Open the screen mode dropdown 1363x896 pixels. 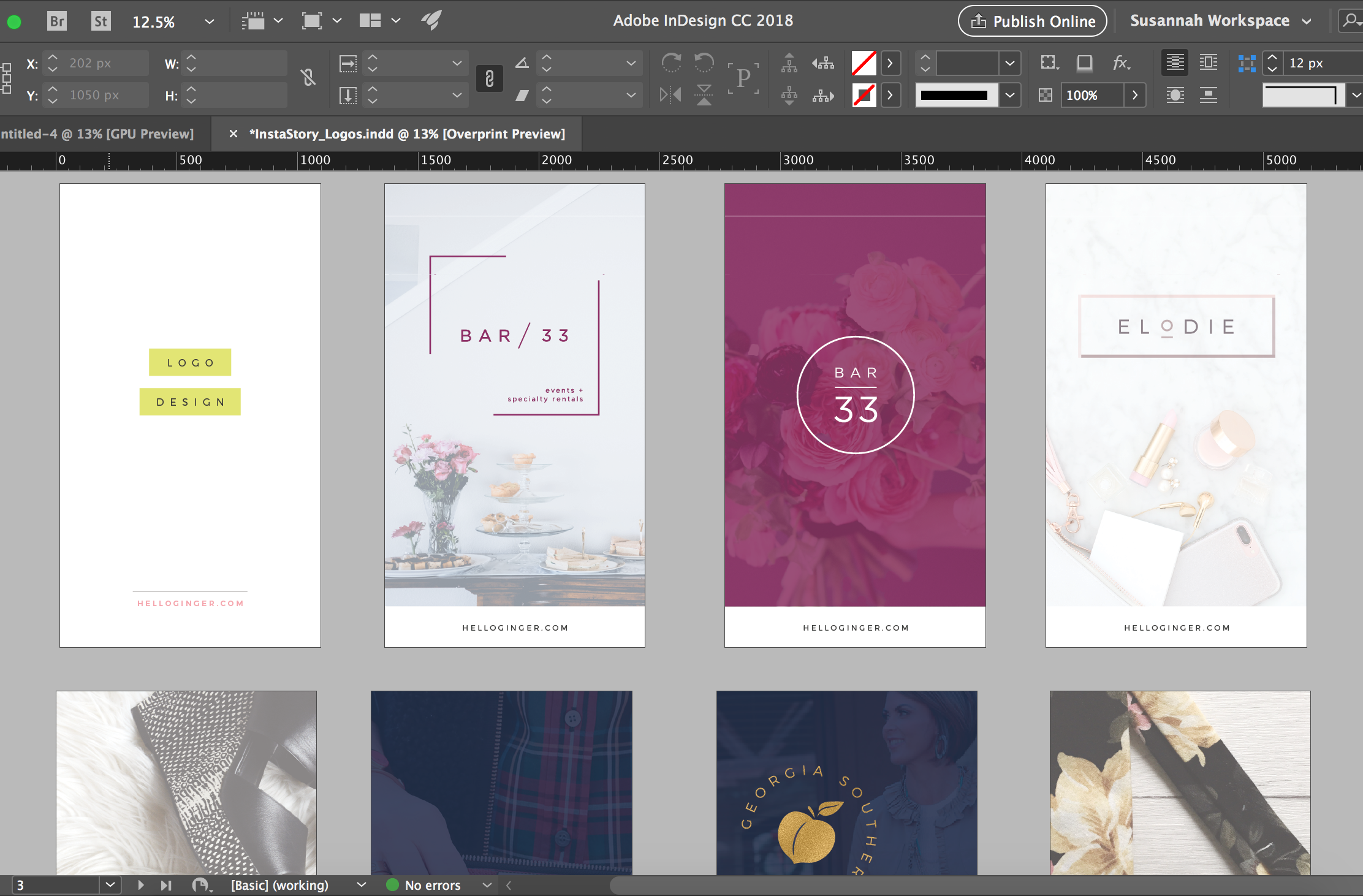click(x=337, y=20)
